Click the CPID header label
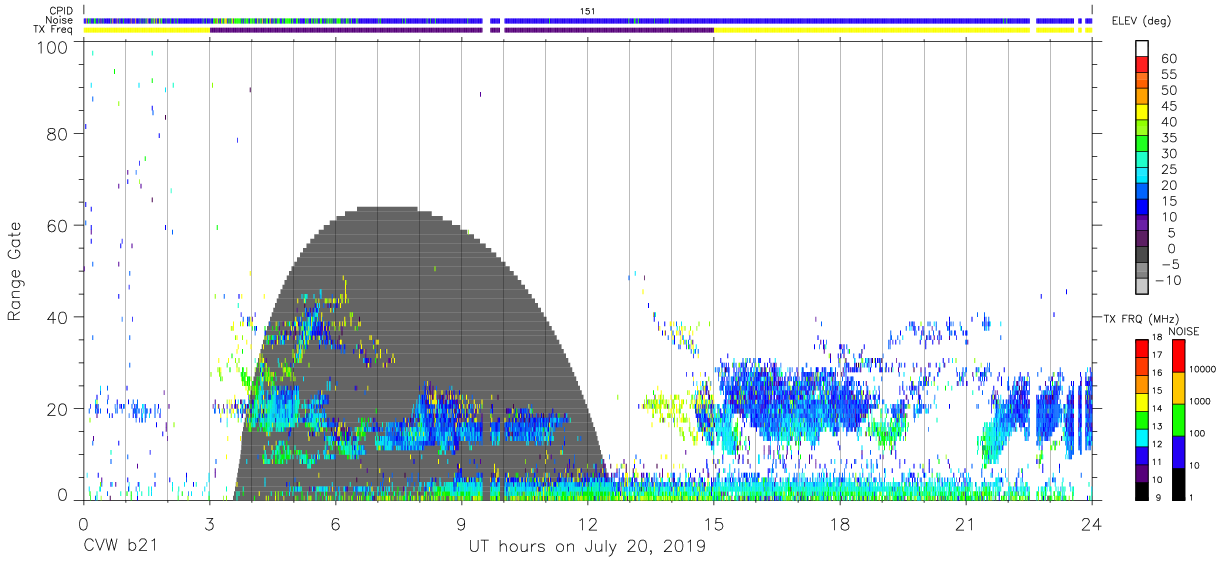Screen dimensions: 1228x567 (x=60, y=11)
